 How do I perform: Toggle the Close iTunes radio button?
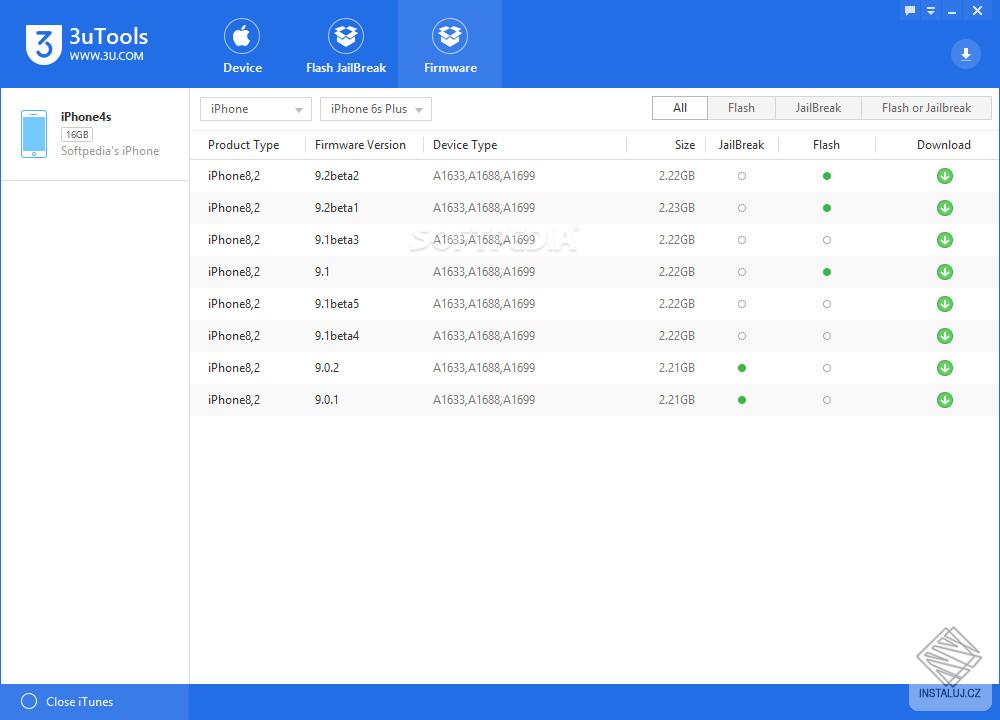(x=29, y=701)
